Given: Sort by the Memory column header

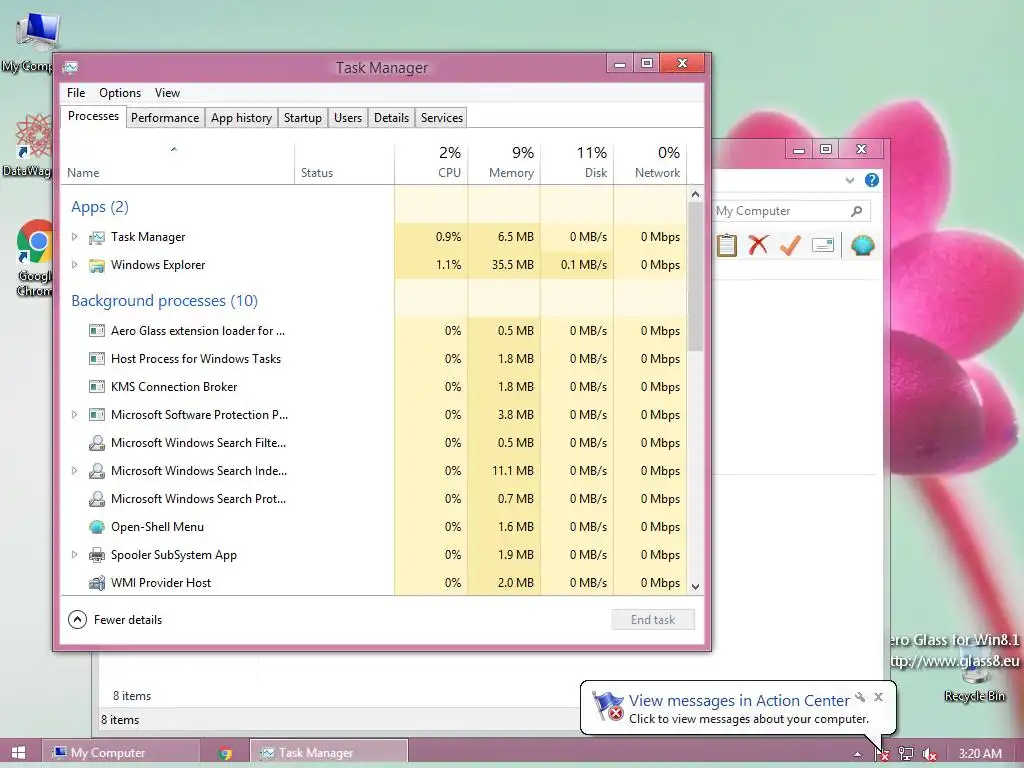Looking at the screenshot, I should click(x=504, y=162).
